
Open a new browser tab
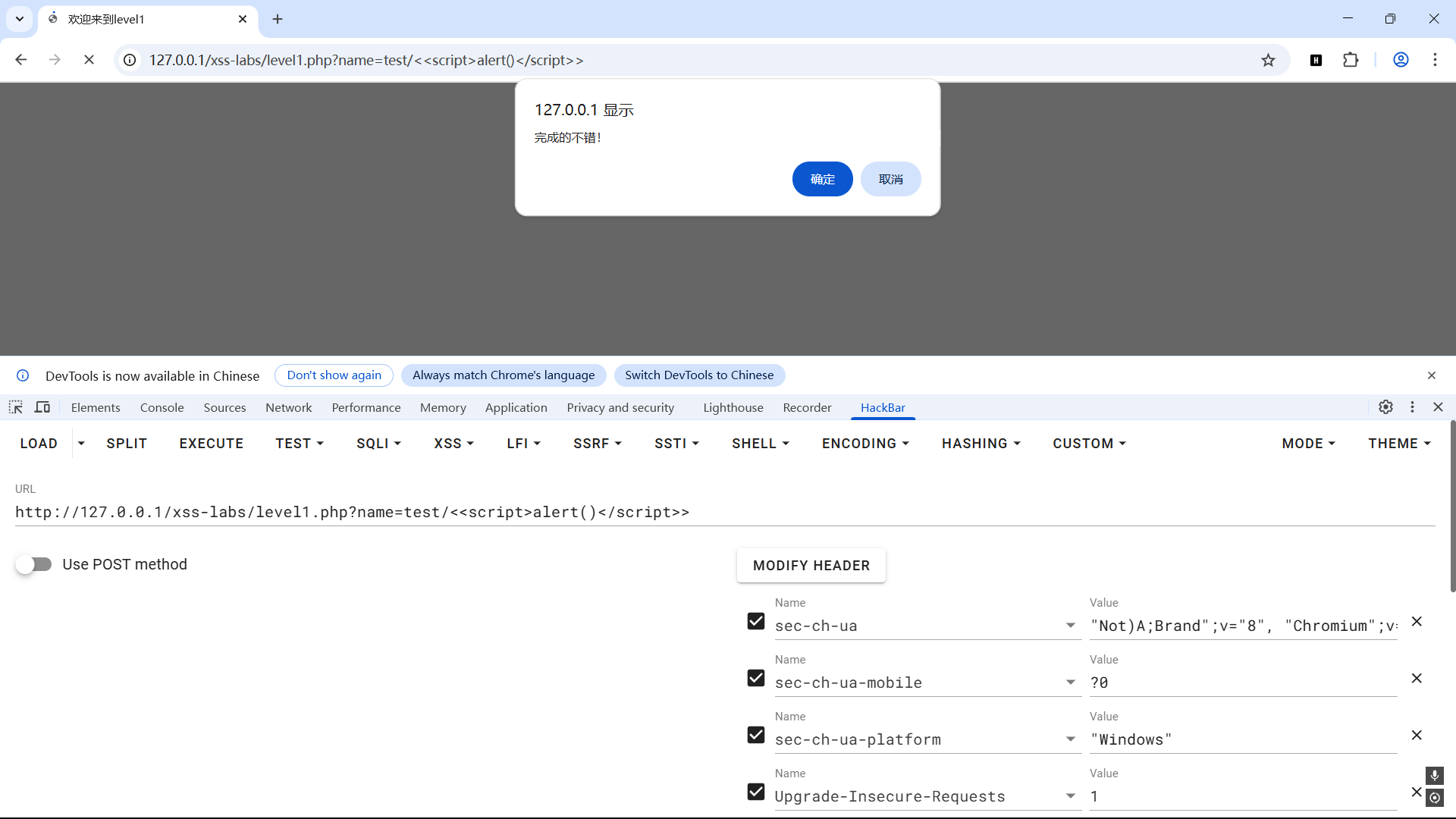[278, 19]
